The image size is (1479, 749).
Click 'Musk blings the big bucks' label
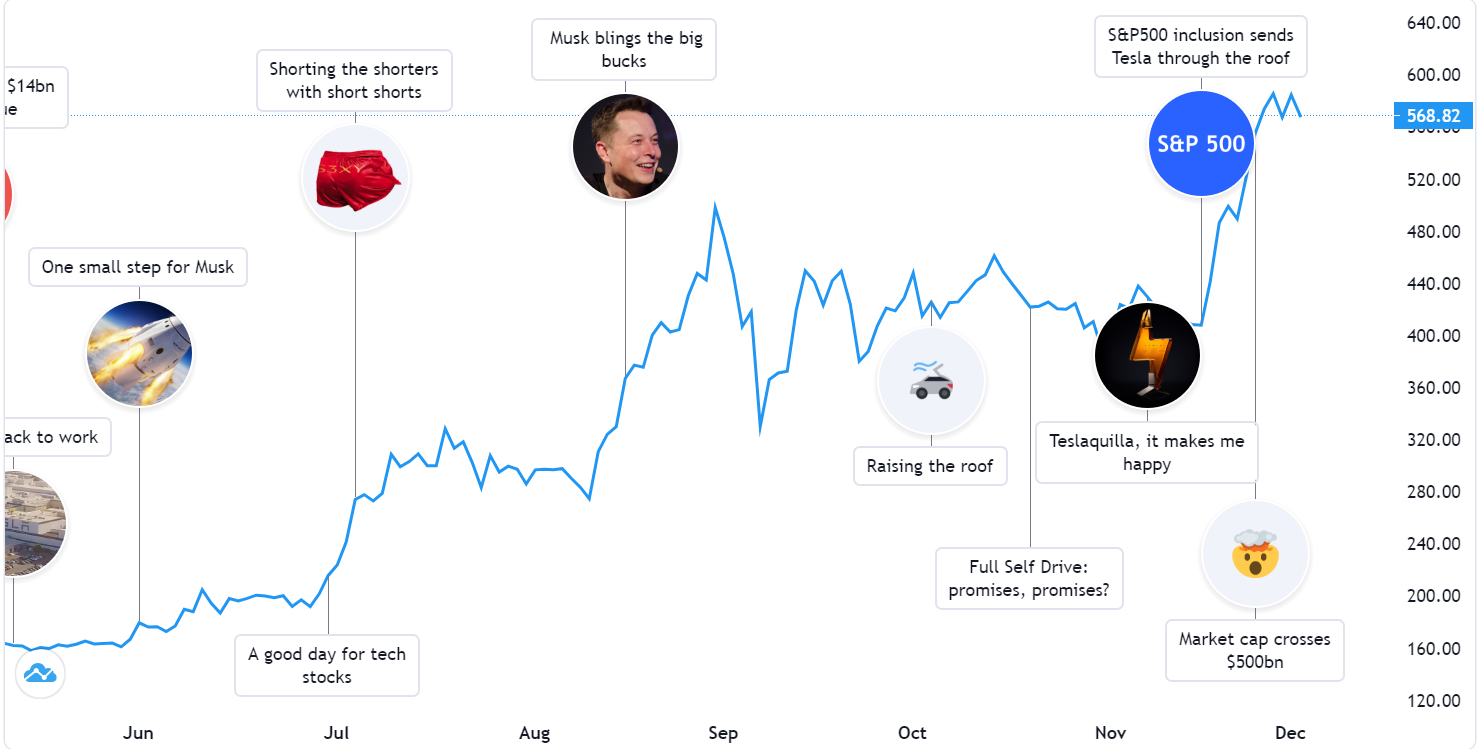(x=624, y=50)
